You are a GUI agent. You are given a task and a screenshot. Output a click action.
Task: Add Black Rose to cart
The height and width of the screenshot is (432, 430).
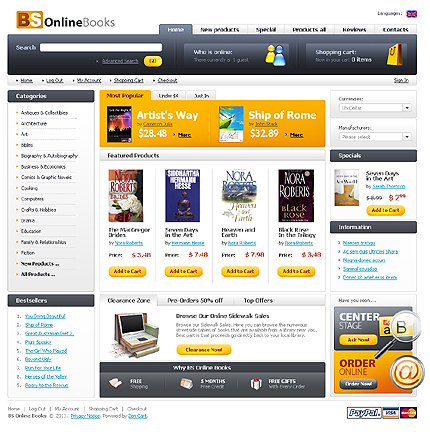[x=296, y=271]
